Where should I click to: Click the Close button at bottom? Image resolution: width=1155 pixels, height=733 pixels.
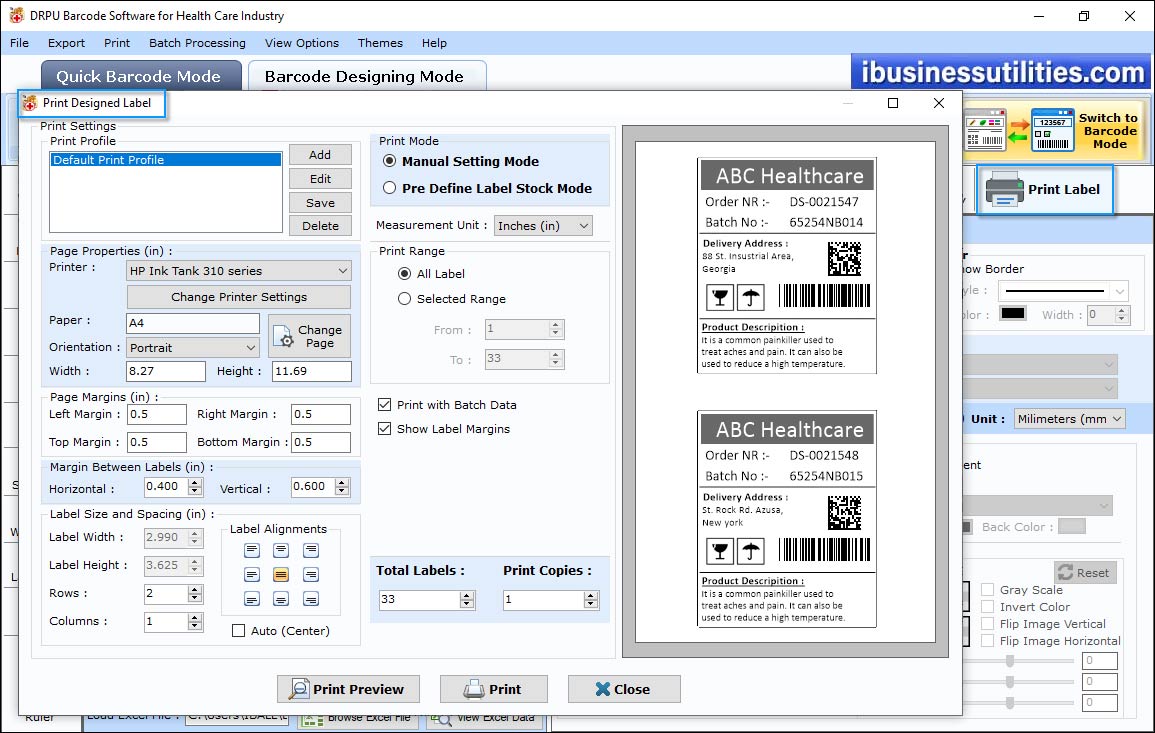click(623, 689)
